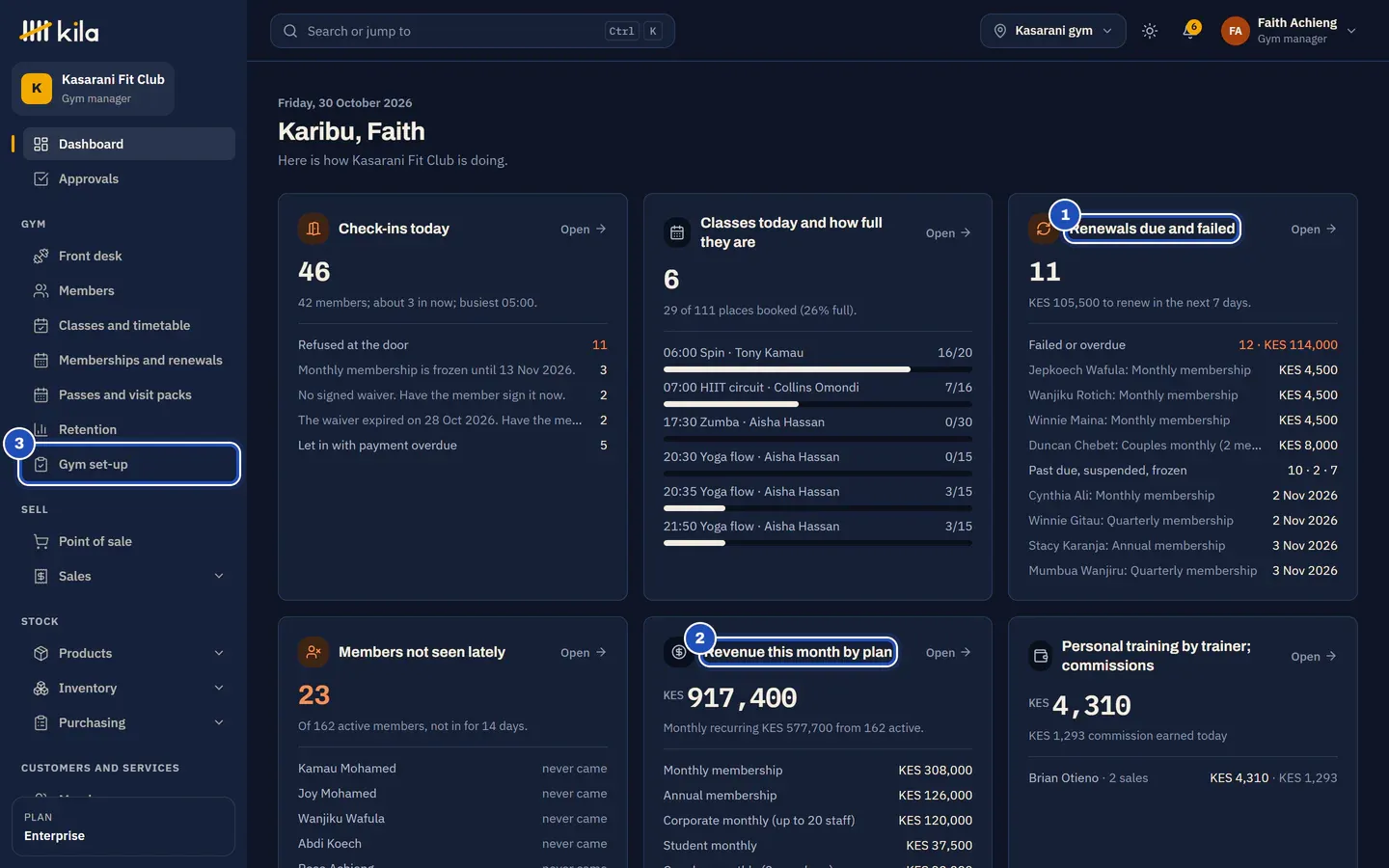Open Classes and timetable page
The image size is (1389, 868).
pos(129,325)
